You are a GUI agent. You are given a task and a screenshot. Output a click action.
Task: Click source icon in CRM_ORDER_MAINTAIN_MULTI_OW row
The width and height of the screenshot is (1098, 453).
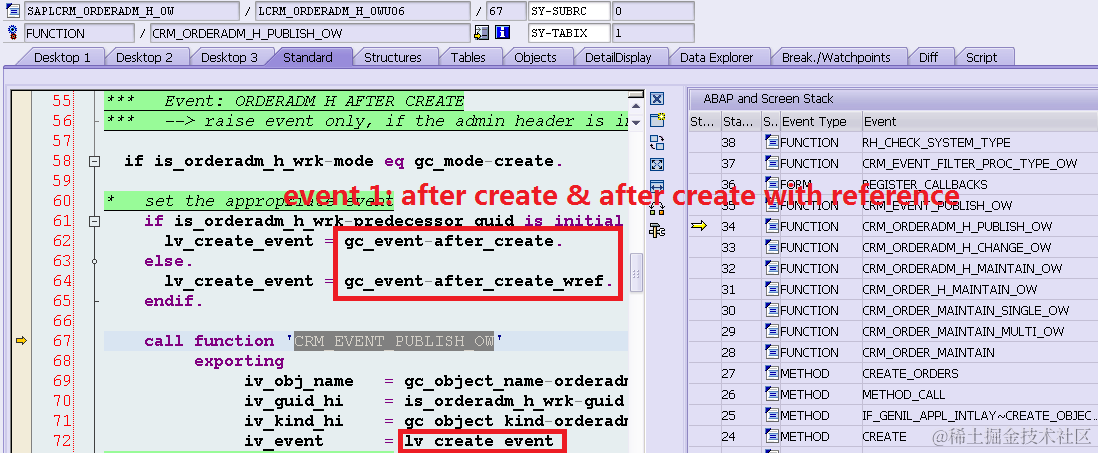click(x=772, y=331)
